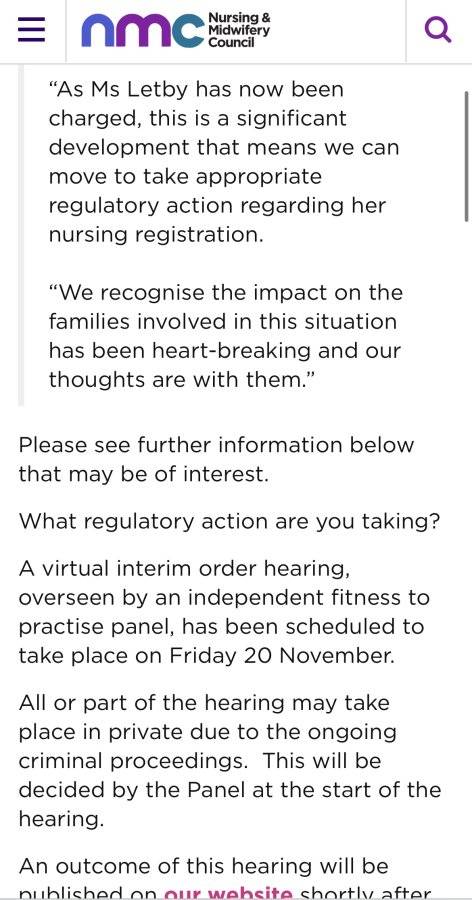The image size is (472, 900).
Task: Open site search with the magnifier icon
Action: [438, 30]
